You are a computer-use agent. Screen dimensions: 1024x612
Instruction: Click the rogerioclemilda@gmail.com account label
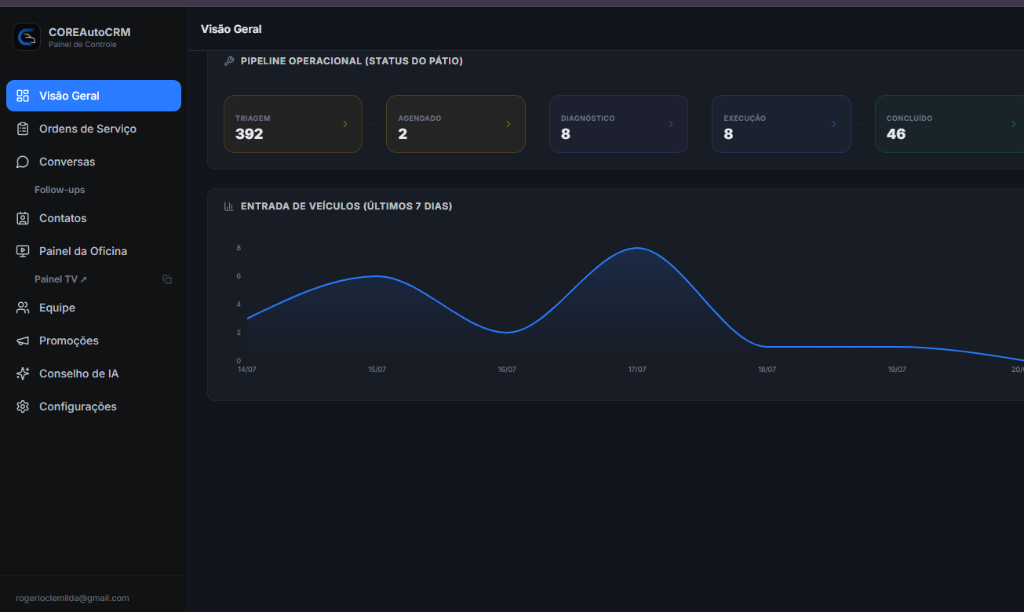(x=72, y=598)
